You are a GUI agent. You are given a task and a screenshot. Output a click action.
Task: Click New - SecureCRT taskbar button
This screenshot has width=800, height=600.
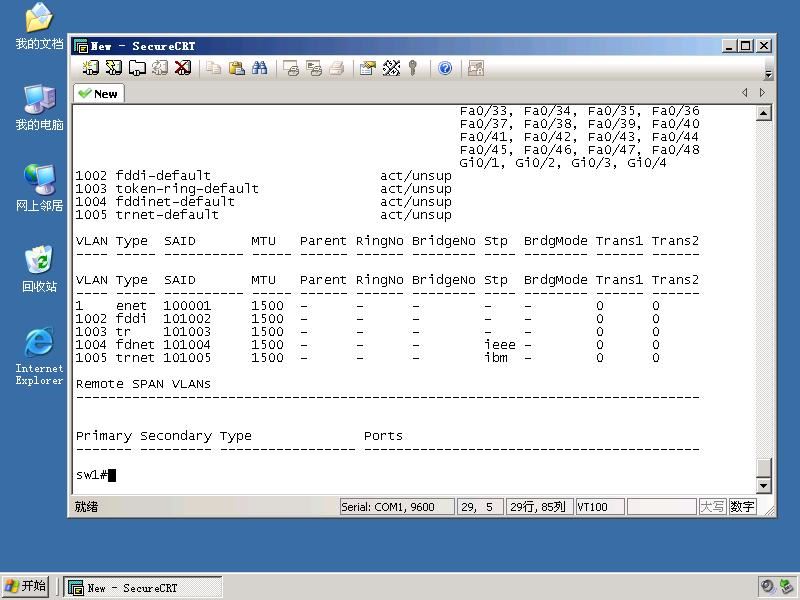(143, 587)
